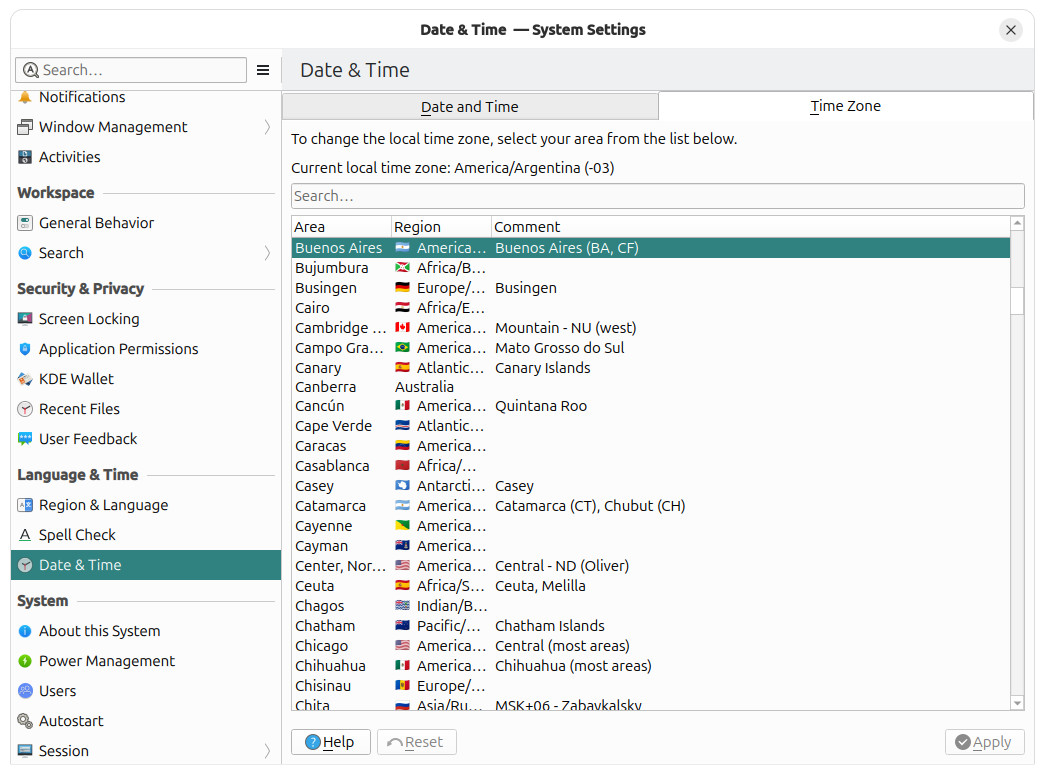Click the scroll down arrow of timezone list
The height and width of the screenshot is (775, 1045).
point(1017,702)
